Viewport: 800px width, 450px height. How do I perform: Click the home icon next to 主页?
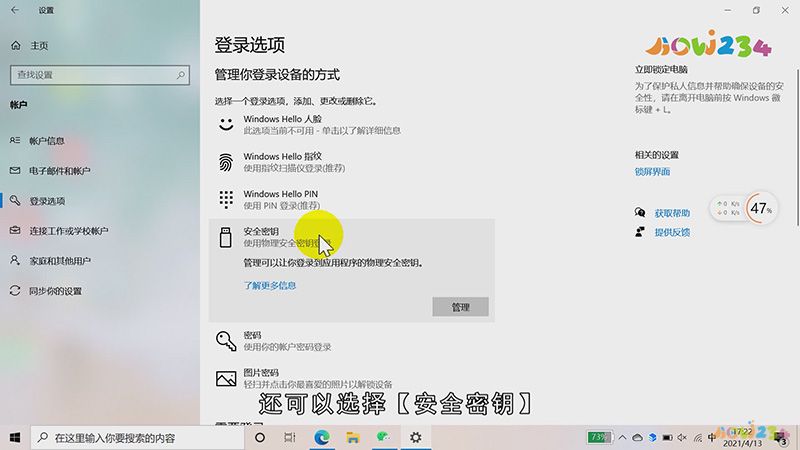coord(16,45)
